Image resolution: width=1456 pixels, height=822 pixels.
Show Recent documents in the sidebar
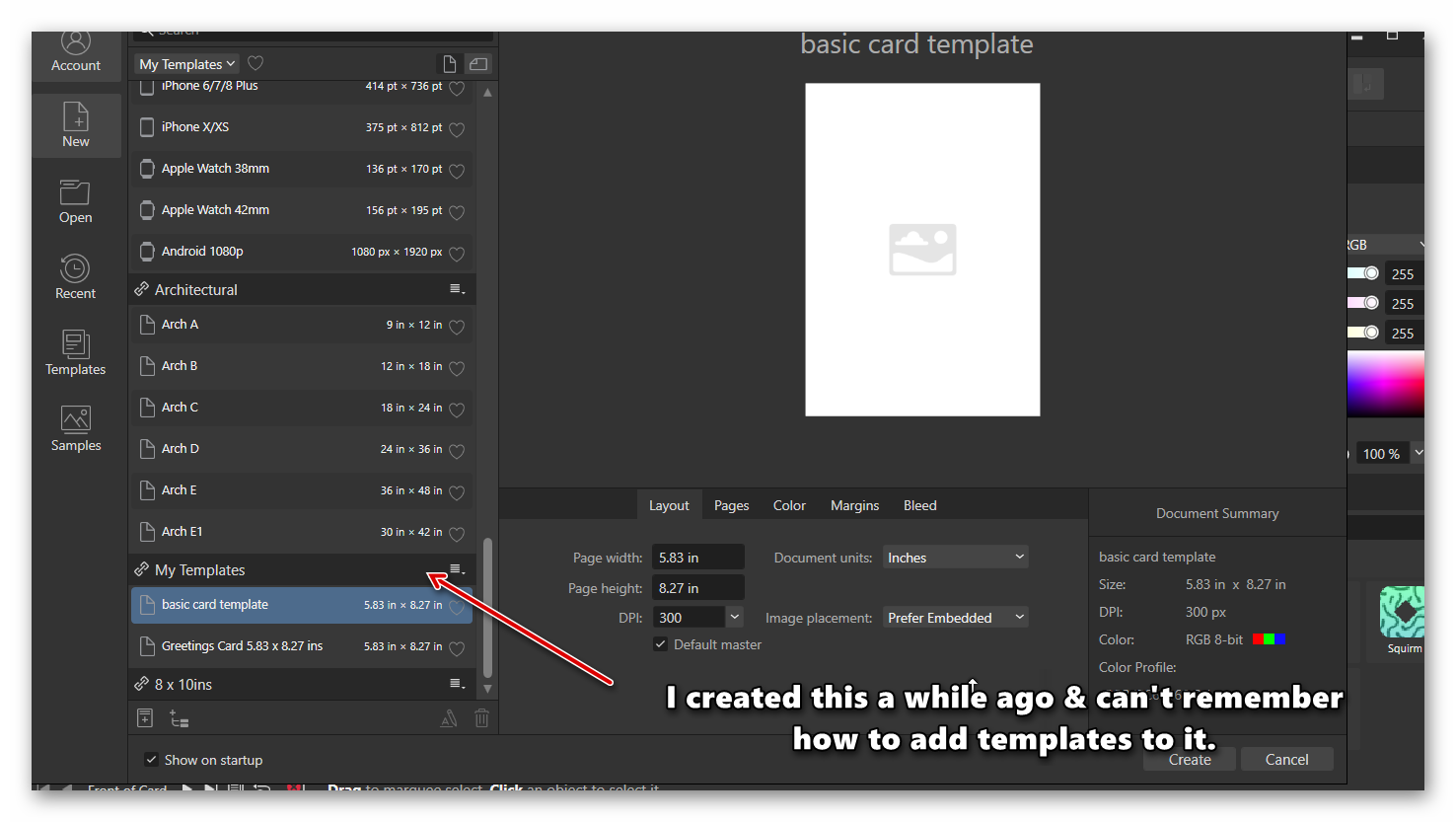(76, 277)
